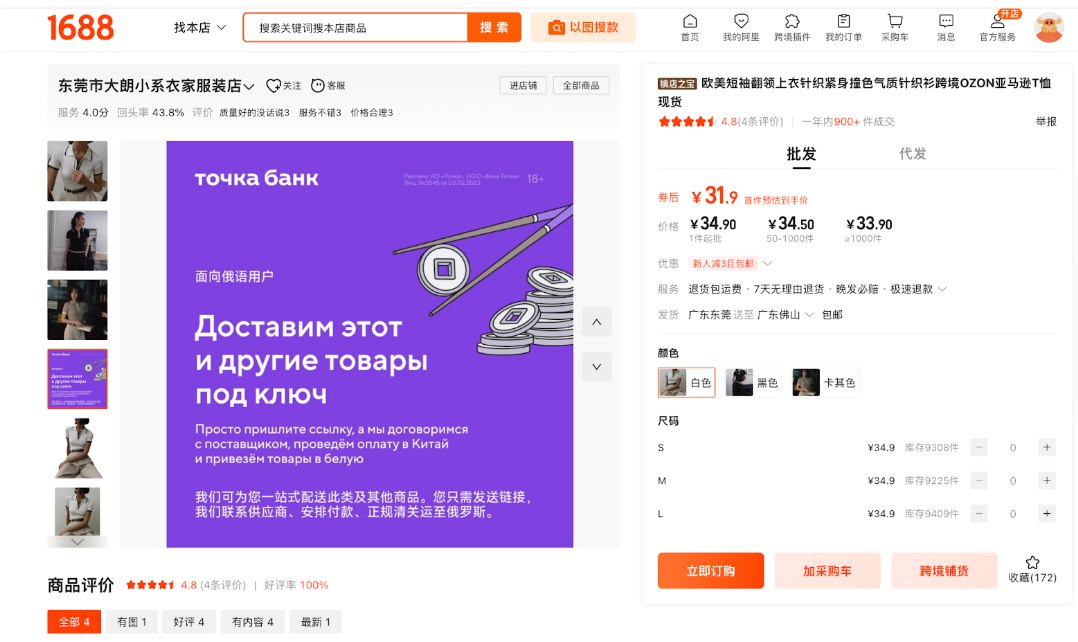The height and width of the screenshot is (642, 1078).
Task: Decrease quantity for size S
Action: [x=979, y=447]
